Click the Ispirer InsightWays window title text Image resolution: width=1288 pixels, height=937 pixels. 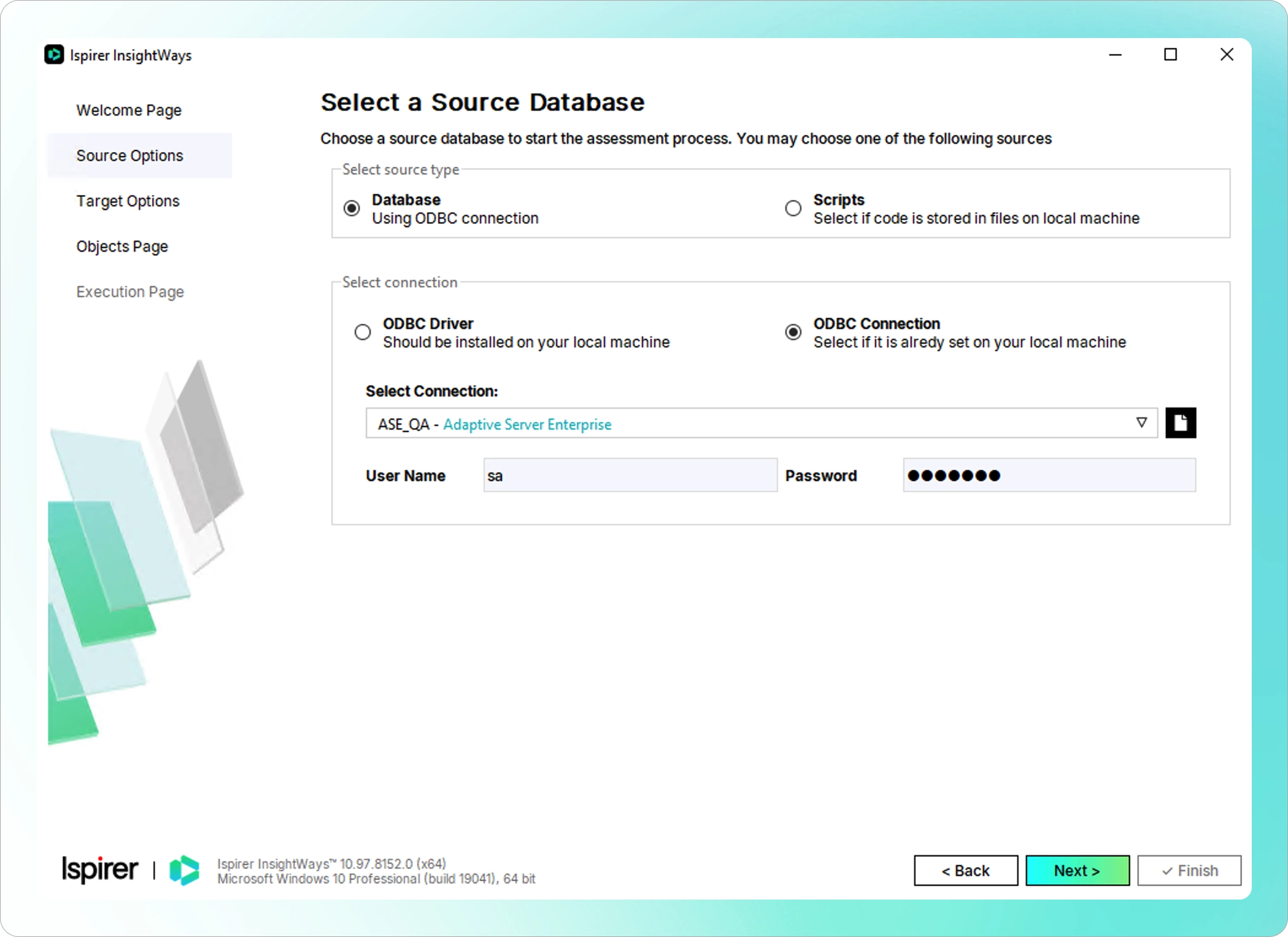coord(131,56)
